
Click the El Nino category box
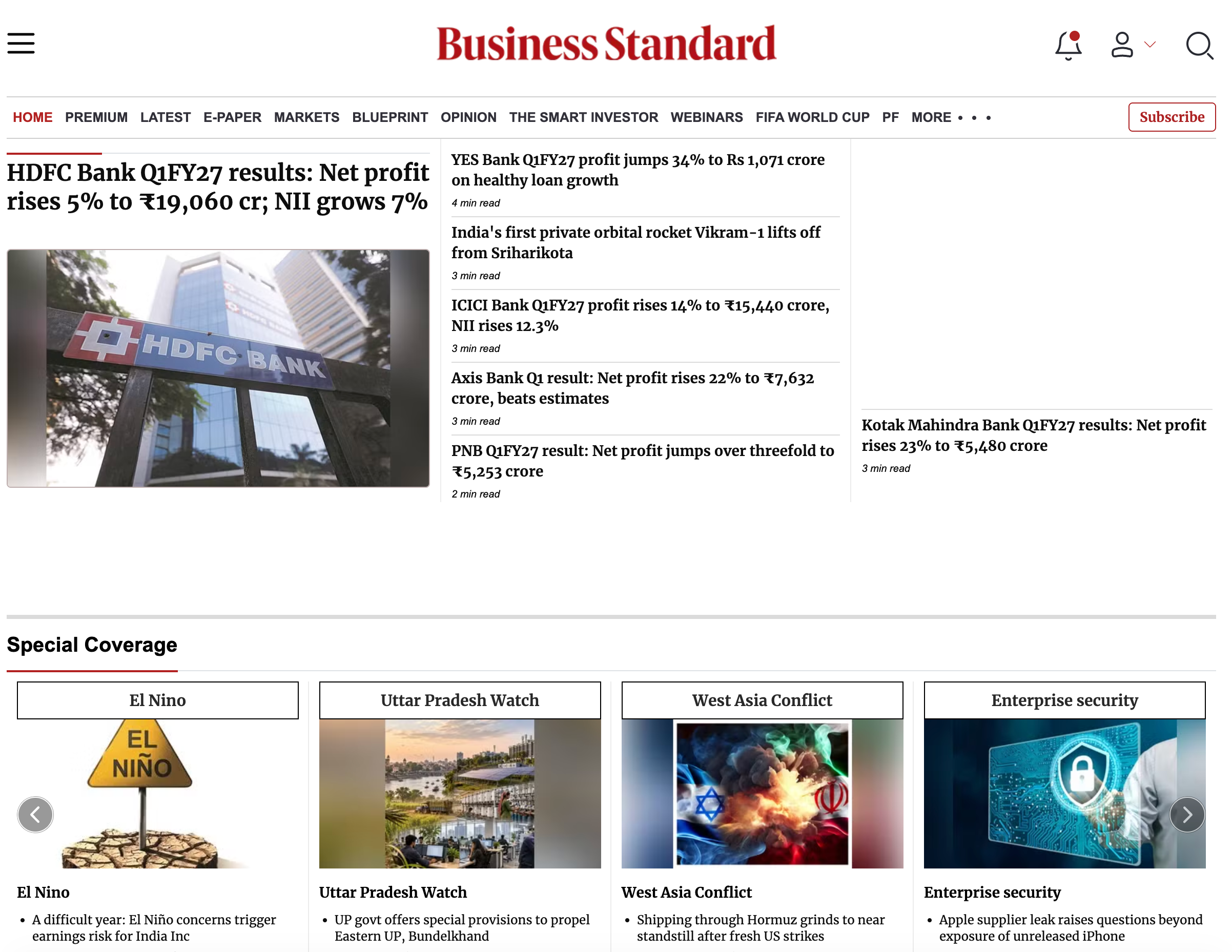157,700
